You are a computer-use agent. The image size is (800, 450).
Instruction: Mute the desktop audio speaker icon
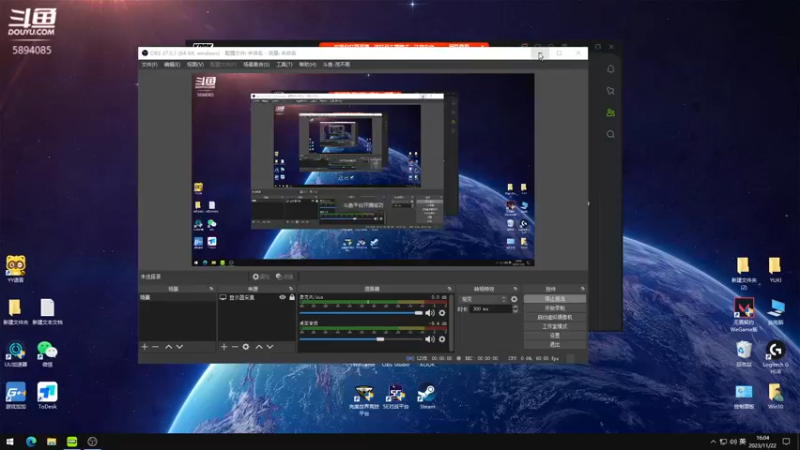coord(430,339)
